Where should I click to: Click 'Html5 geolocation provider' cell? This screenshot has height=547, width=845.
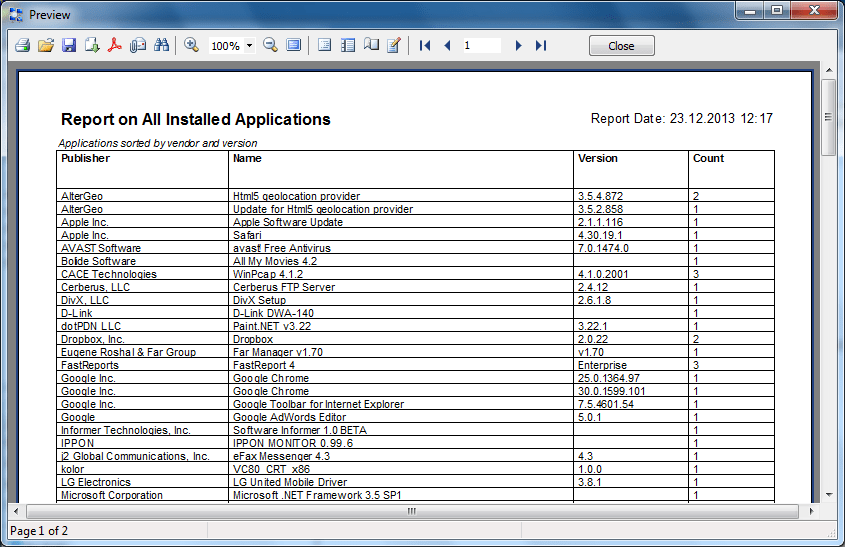pyautogui.click(x=401, y=196)
